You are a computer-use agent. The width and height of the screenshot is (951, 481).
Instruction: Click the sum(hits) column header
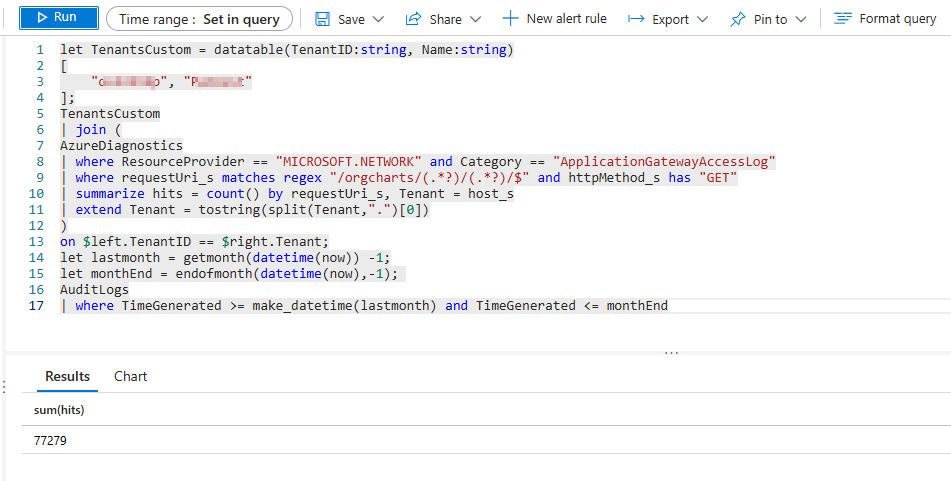(x=59, y=410)
